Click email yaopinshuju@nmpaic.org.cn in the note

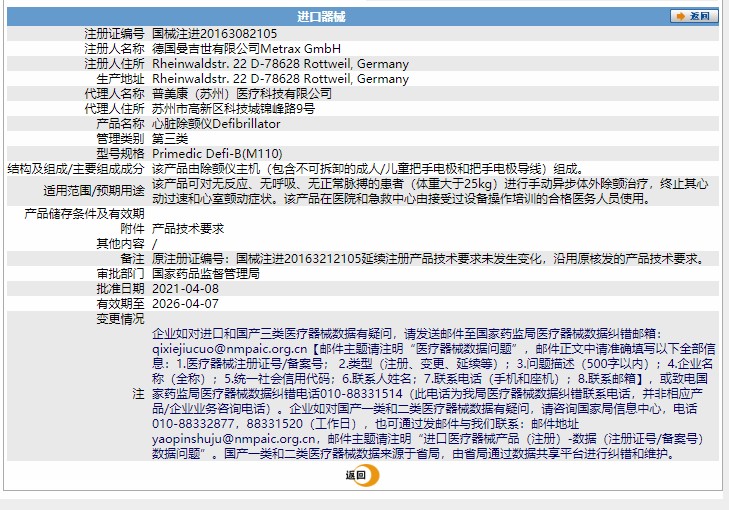point(233,439)
